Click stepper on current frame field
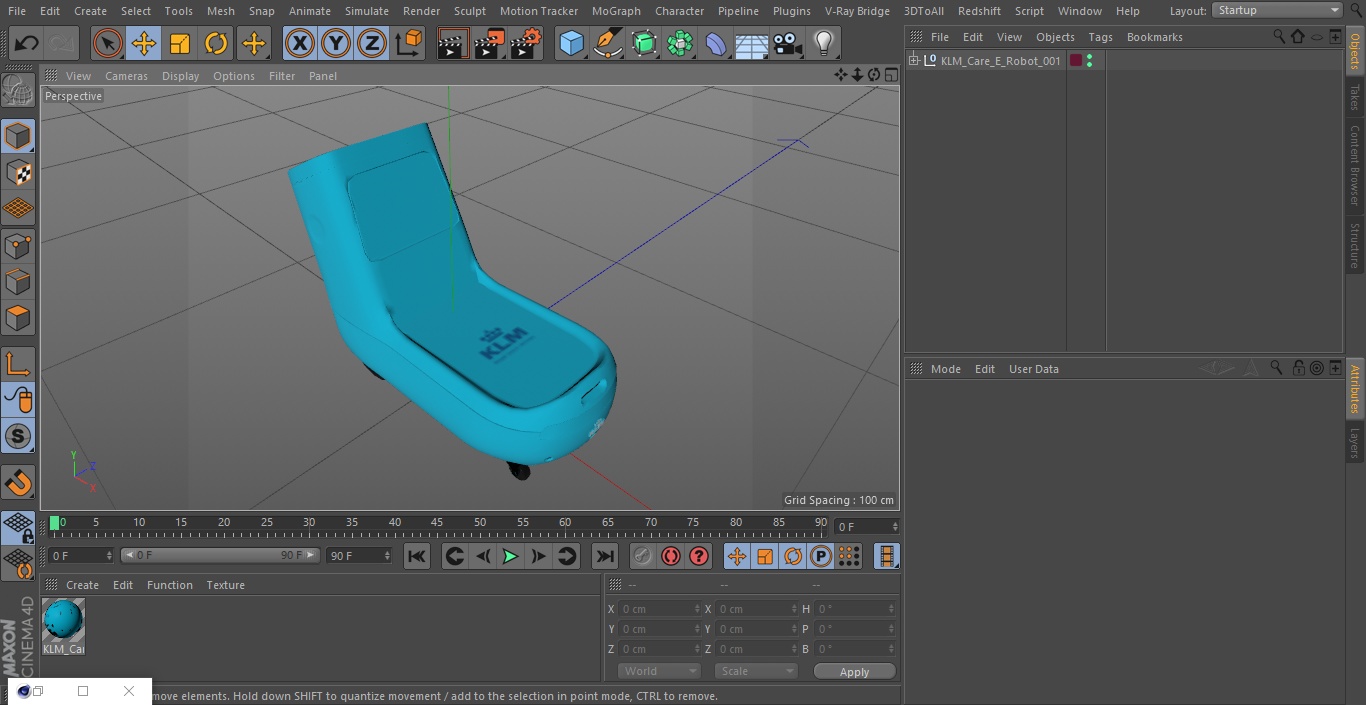 pos(895,526)
